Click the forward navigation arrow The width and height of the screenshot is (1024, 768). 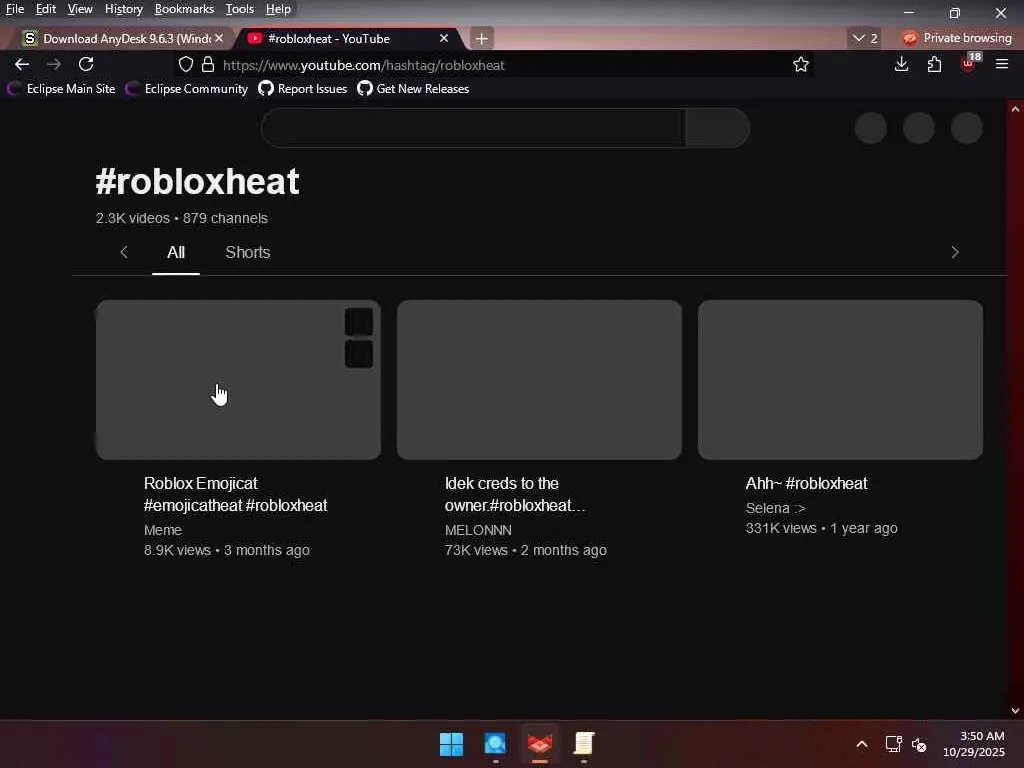(x=54, y=65)
